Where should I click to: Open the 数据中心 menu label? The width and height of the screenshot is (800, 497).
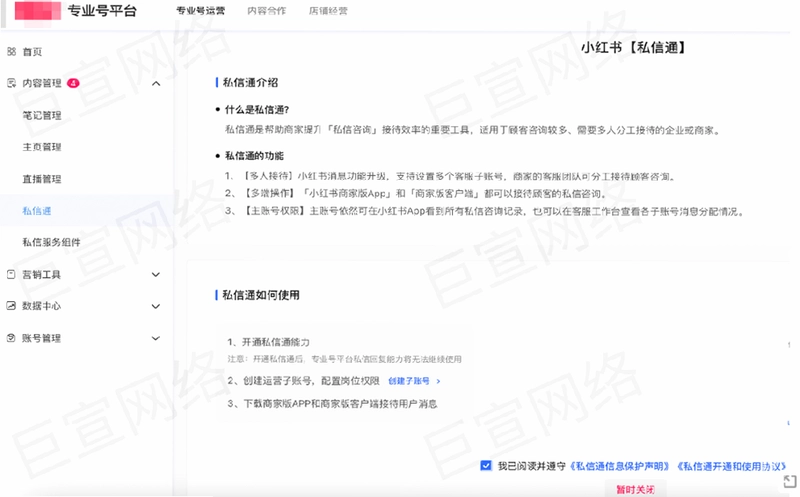[x=41, y=306]
